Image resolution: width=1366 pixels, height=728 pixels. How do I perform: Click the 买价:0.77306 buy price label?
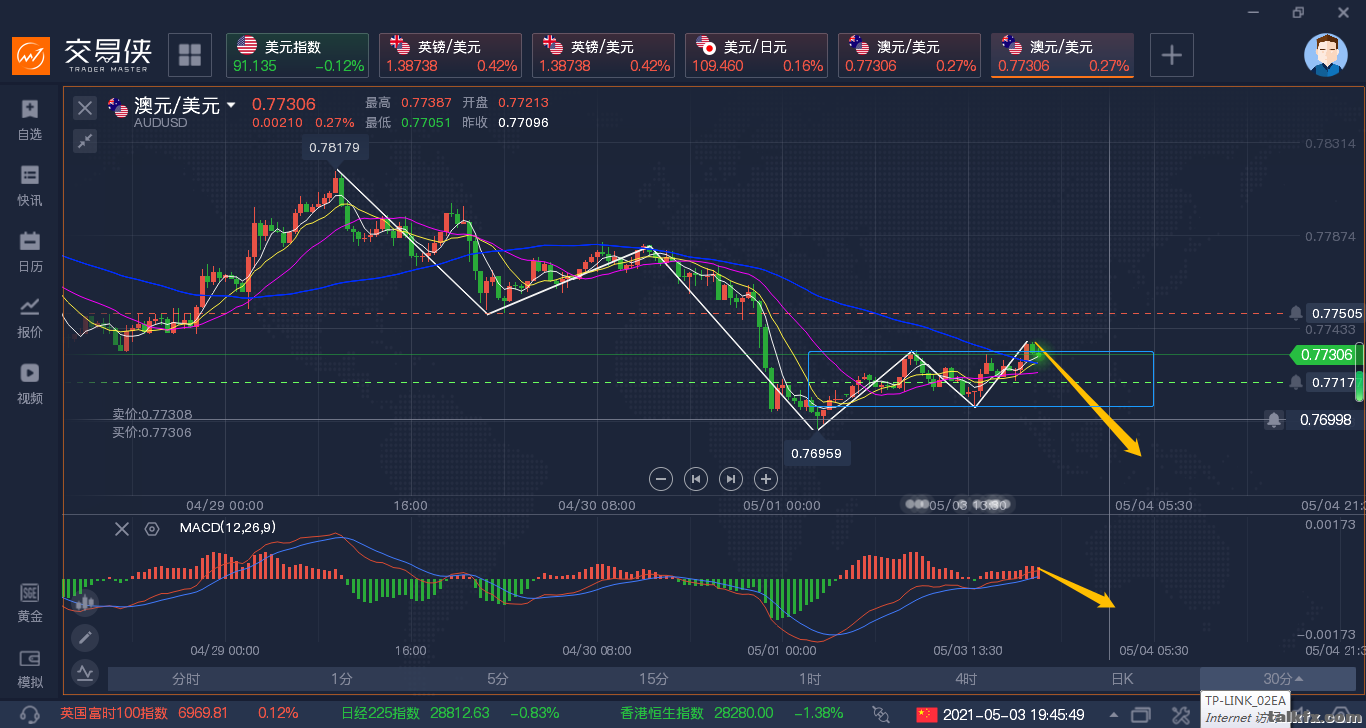(x=152, y=432)
